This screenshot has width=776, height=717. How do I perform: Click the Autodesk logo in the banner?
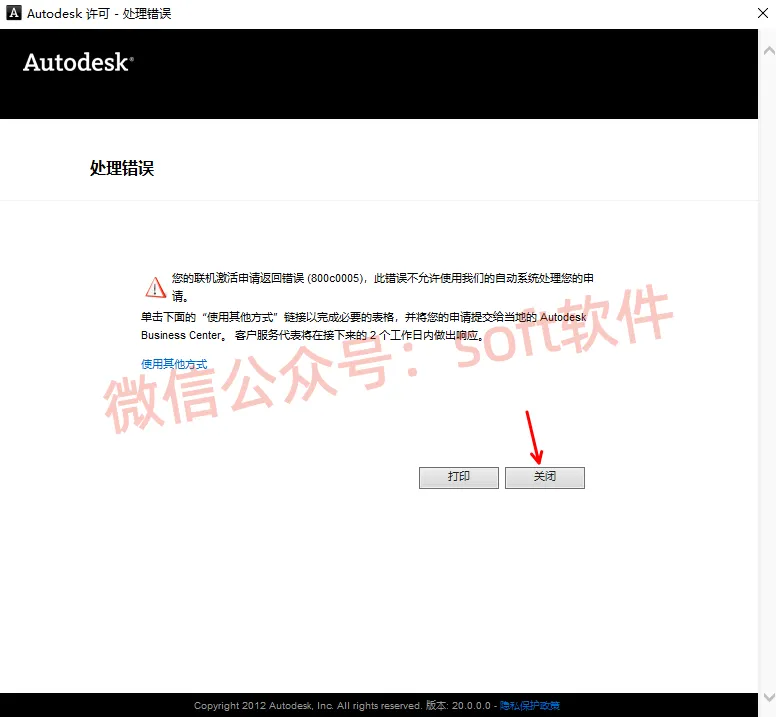coord(78,62)
